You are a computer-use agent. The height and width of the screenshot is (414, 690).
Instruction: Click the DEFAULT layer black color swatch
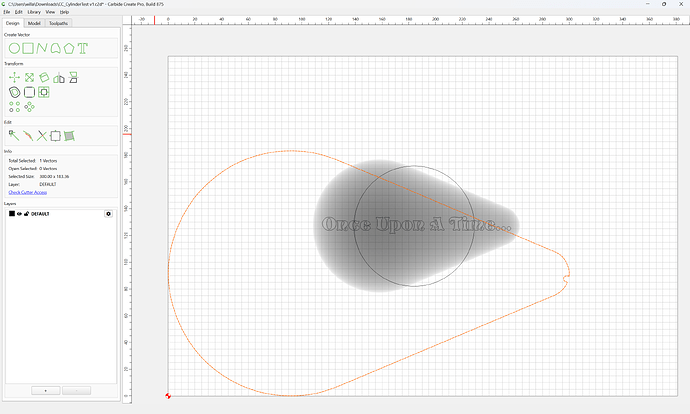(12, 214)
